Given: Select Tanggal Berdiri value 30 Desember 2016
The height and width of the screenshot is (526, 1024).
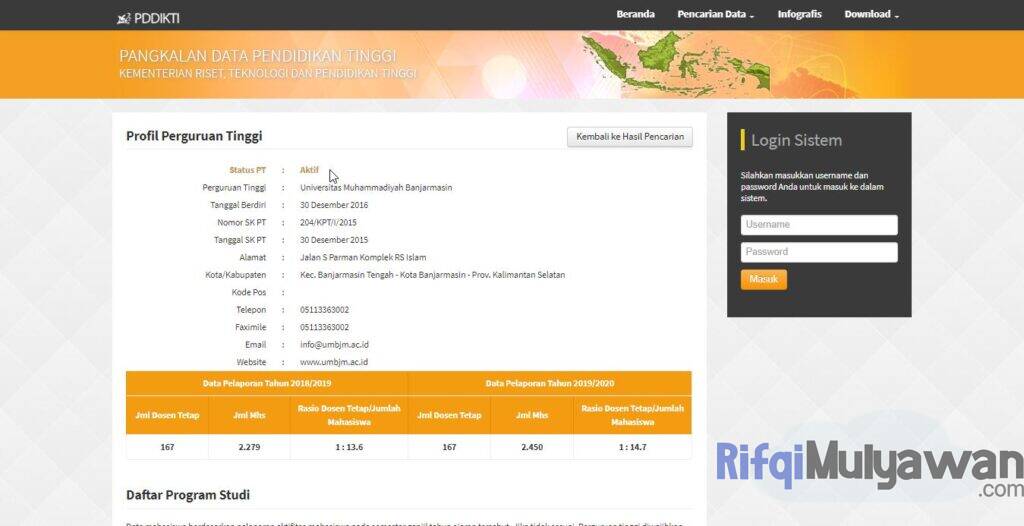Looking at the screenshot, I should pyautogui.click(x=334, y=205).
